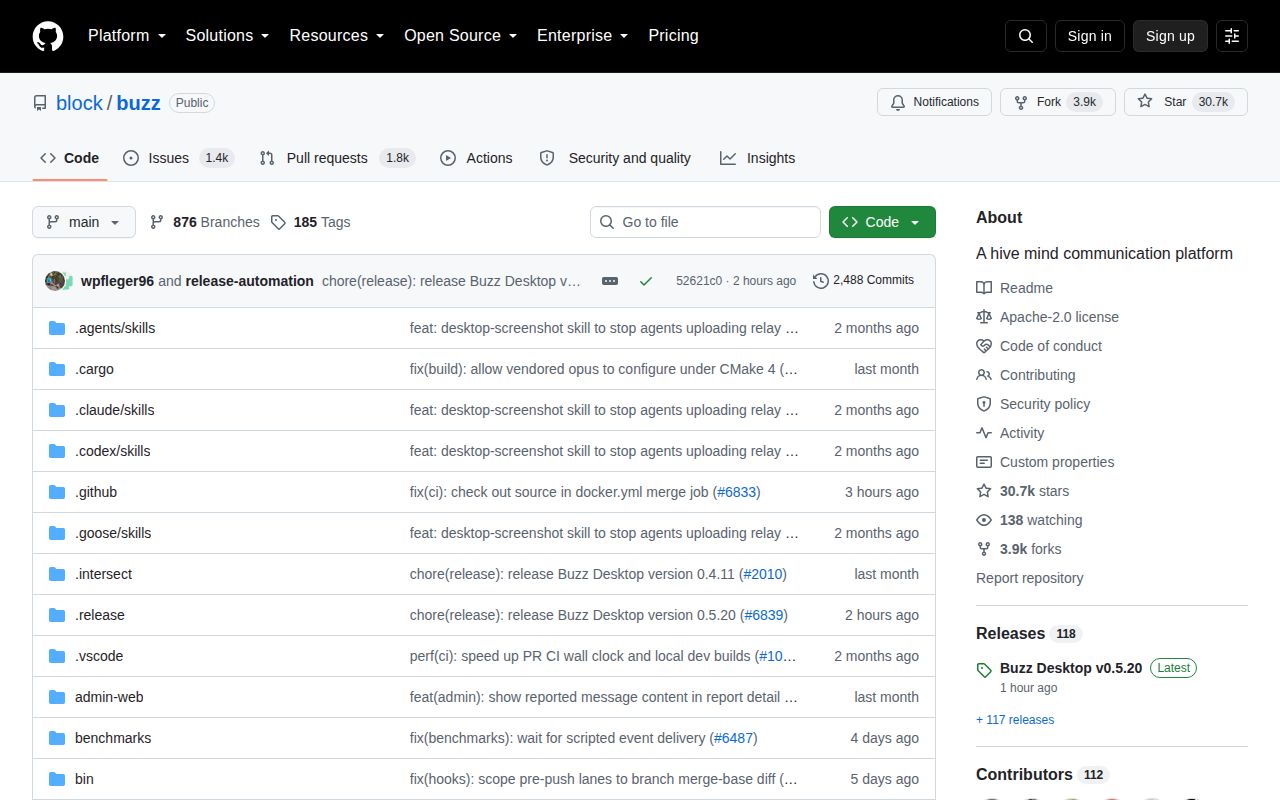Image resolution: width=1280 pixels, height=800 pixels.
Task: Open the Pricing page
Action: point(673,36)
